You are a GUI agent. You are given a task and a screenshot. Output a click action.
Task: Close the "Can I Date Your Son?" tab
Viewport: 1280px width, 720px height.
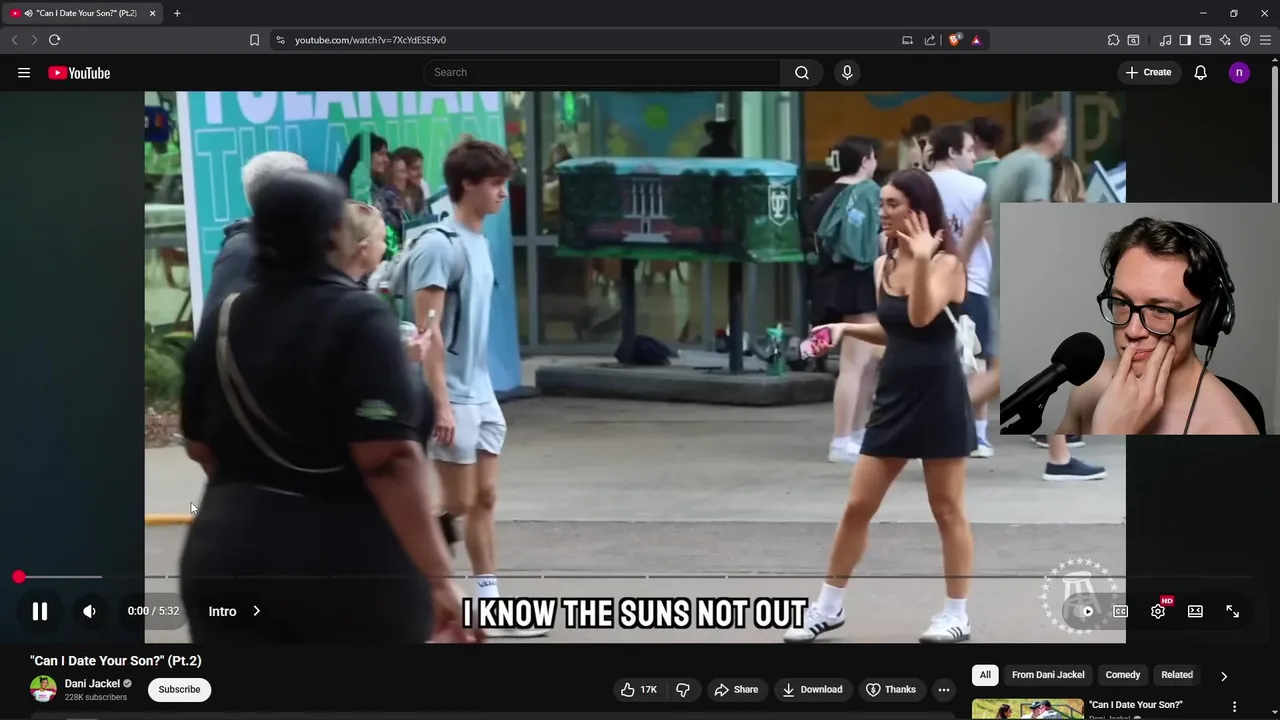[x=152, y=13]
